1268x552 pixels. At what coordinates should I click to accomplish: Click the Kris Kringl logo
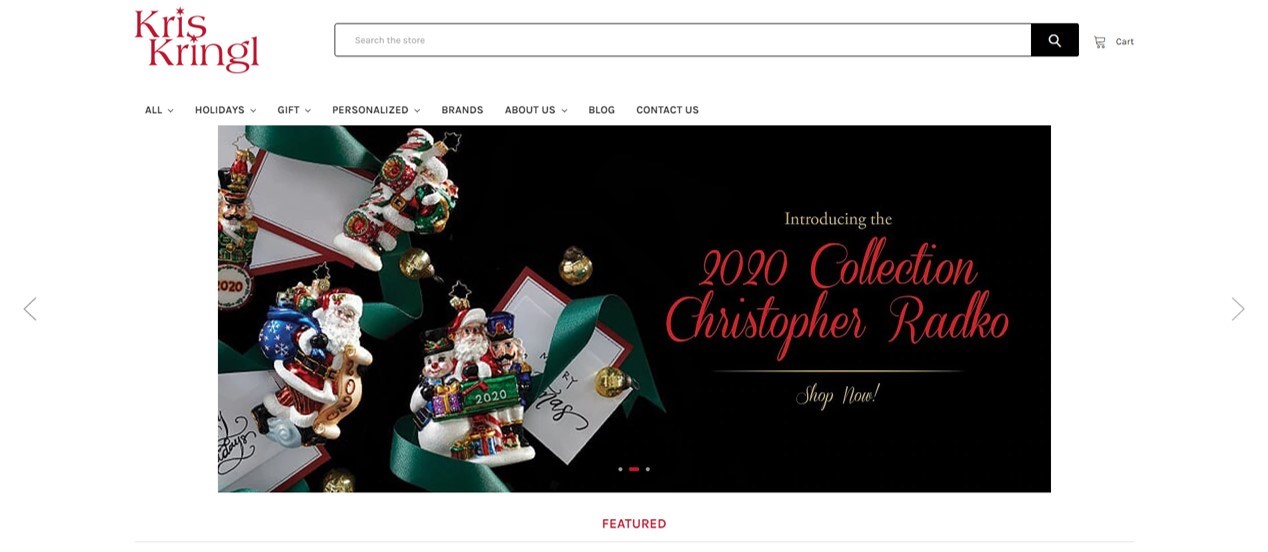[197, 41]
